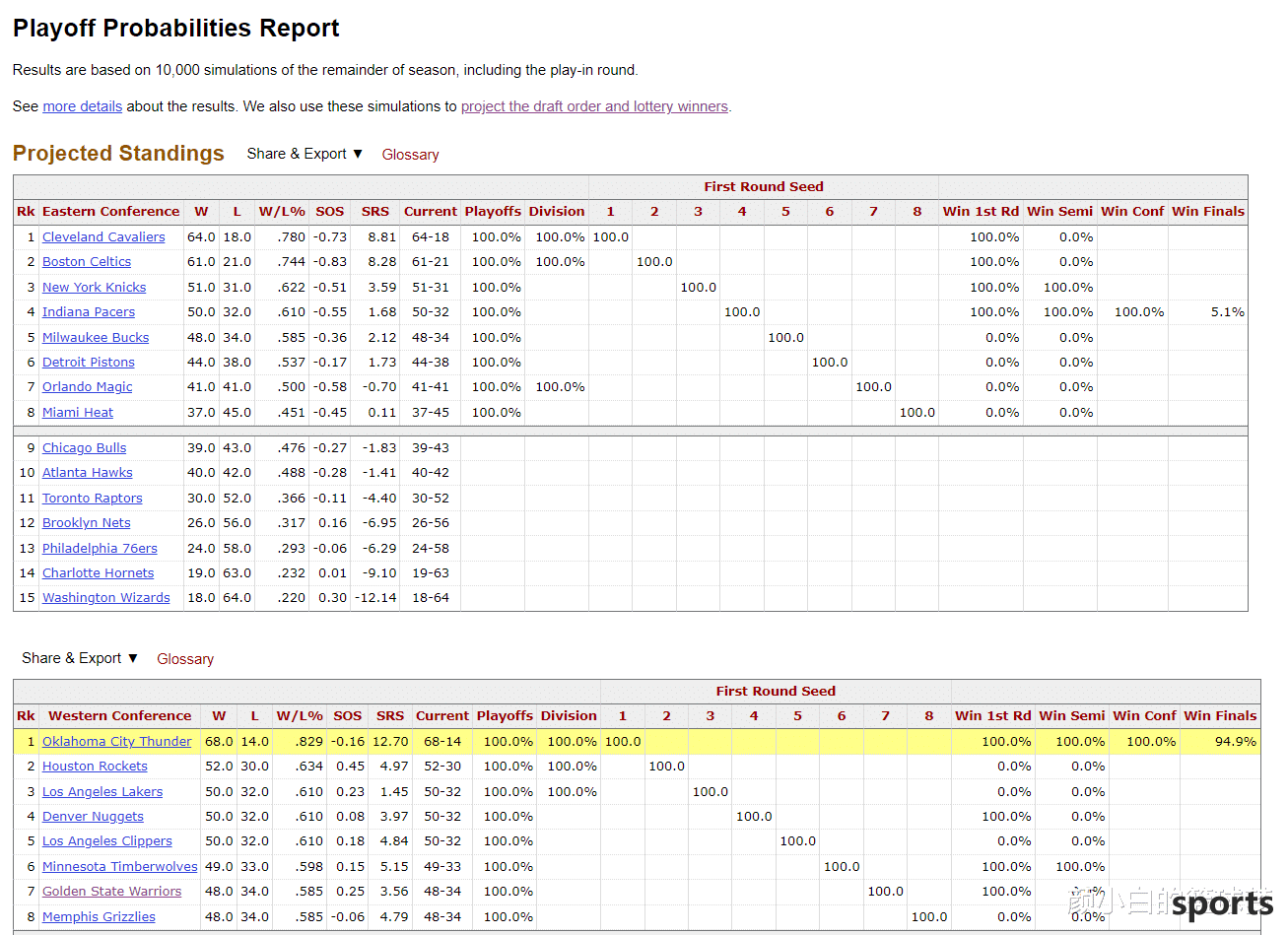Sort Eastern table by Current header
The image size is (1288, 935).
431,212
